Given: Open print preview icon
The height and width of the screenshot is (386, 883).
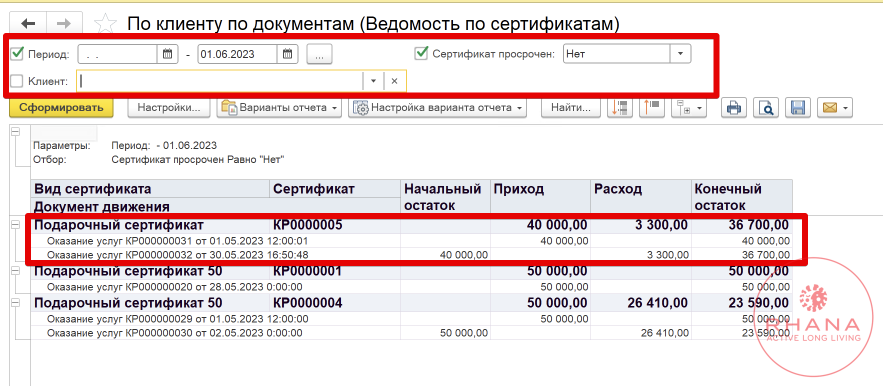Looking at the screenshot, I should (766, 108).
